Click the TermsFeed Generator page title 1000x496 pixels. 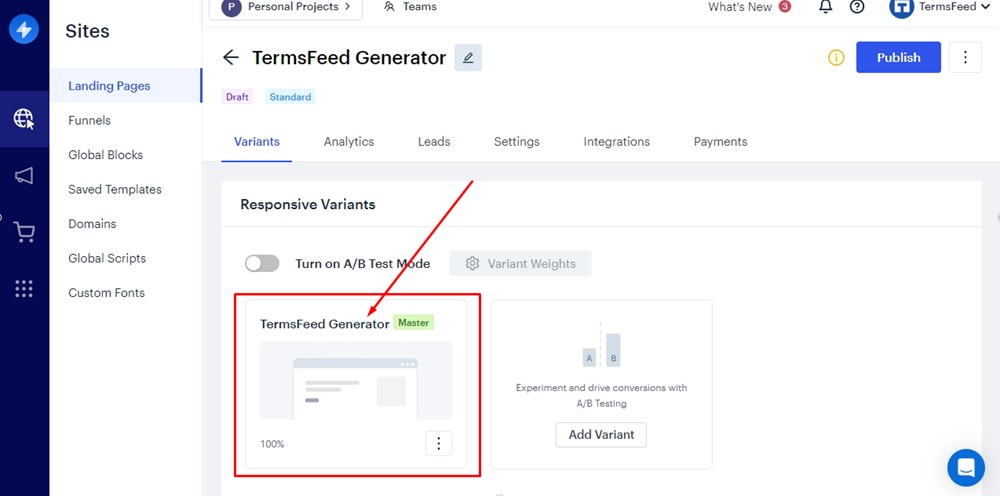pos(349,57)
